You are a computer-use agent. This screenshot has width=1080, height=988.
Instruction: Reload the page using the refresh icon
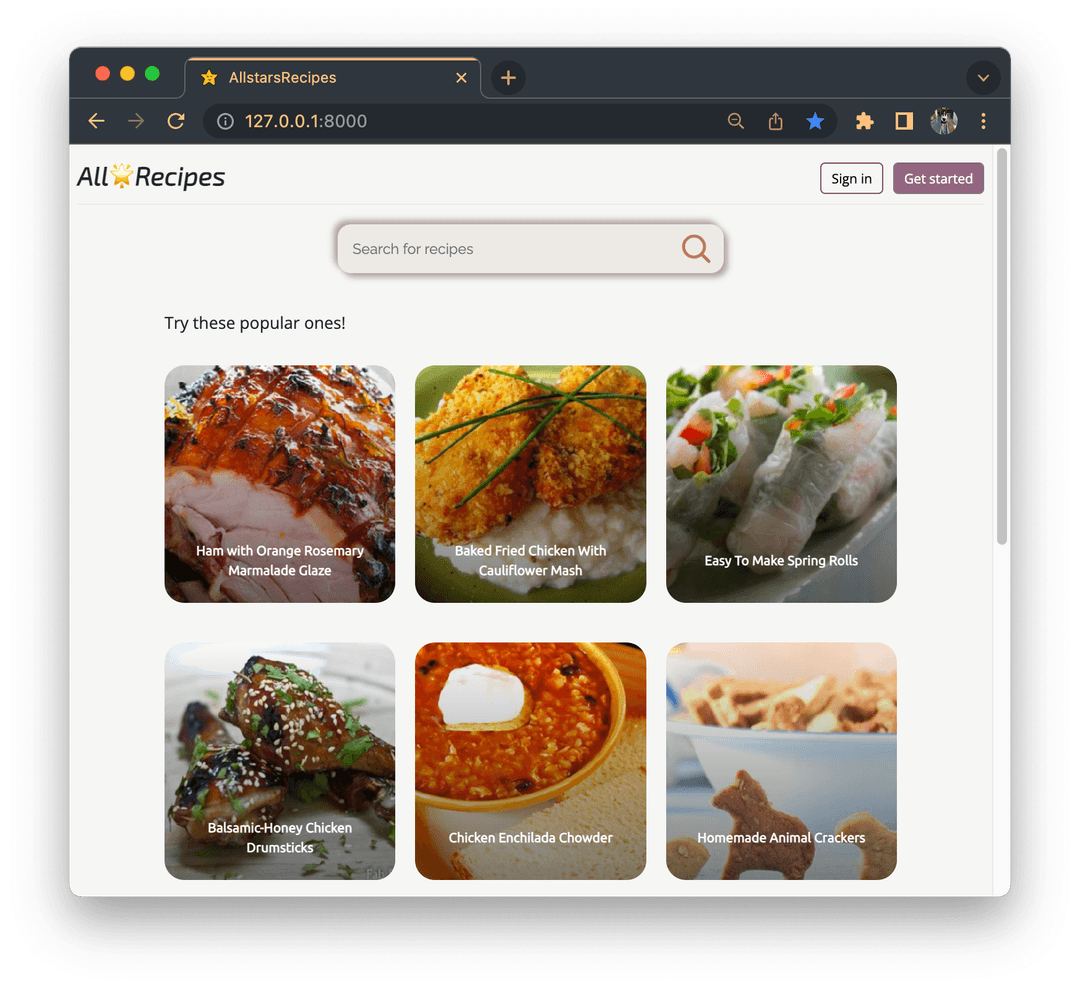point(176,121)
